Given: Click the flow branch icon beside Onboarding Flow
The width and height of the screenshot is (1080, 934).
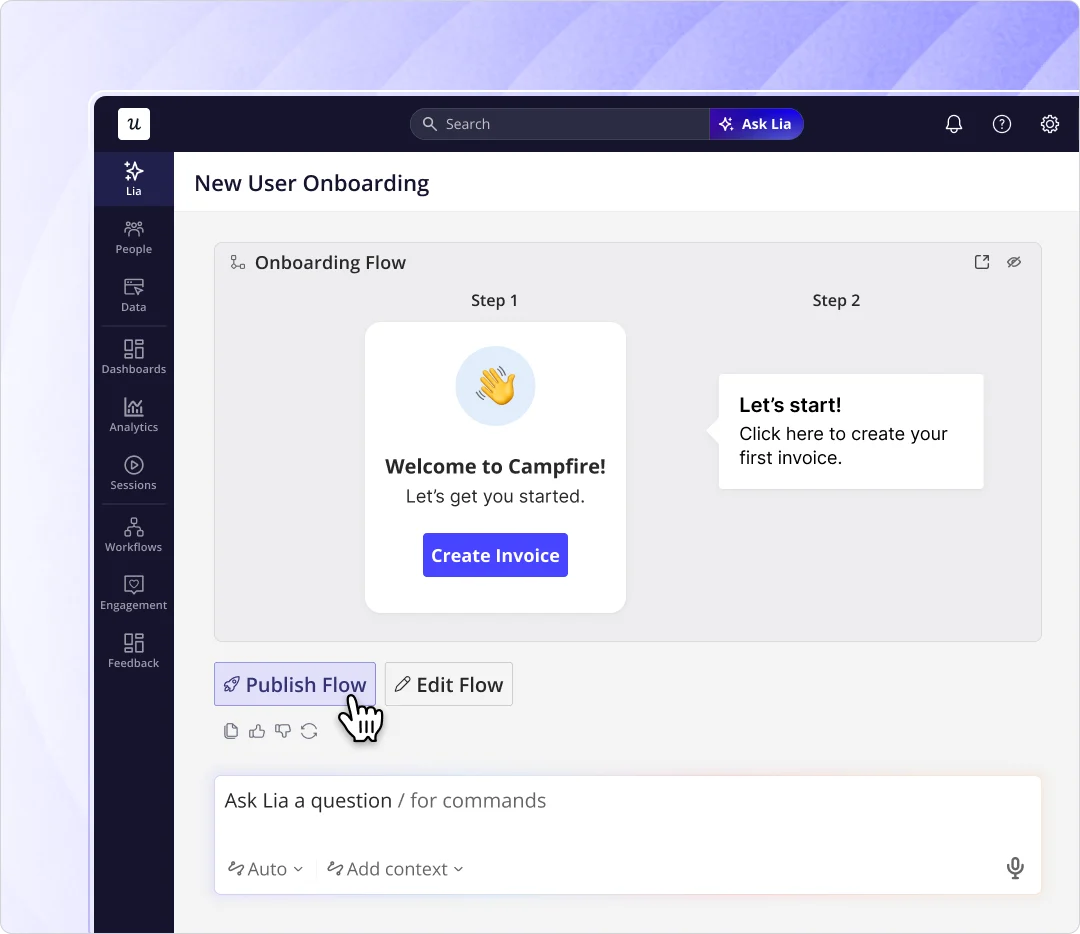Looking at the screenshot, I should point(238,262).
